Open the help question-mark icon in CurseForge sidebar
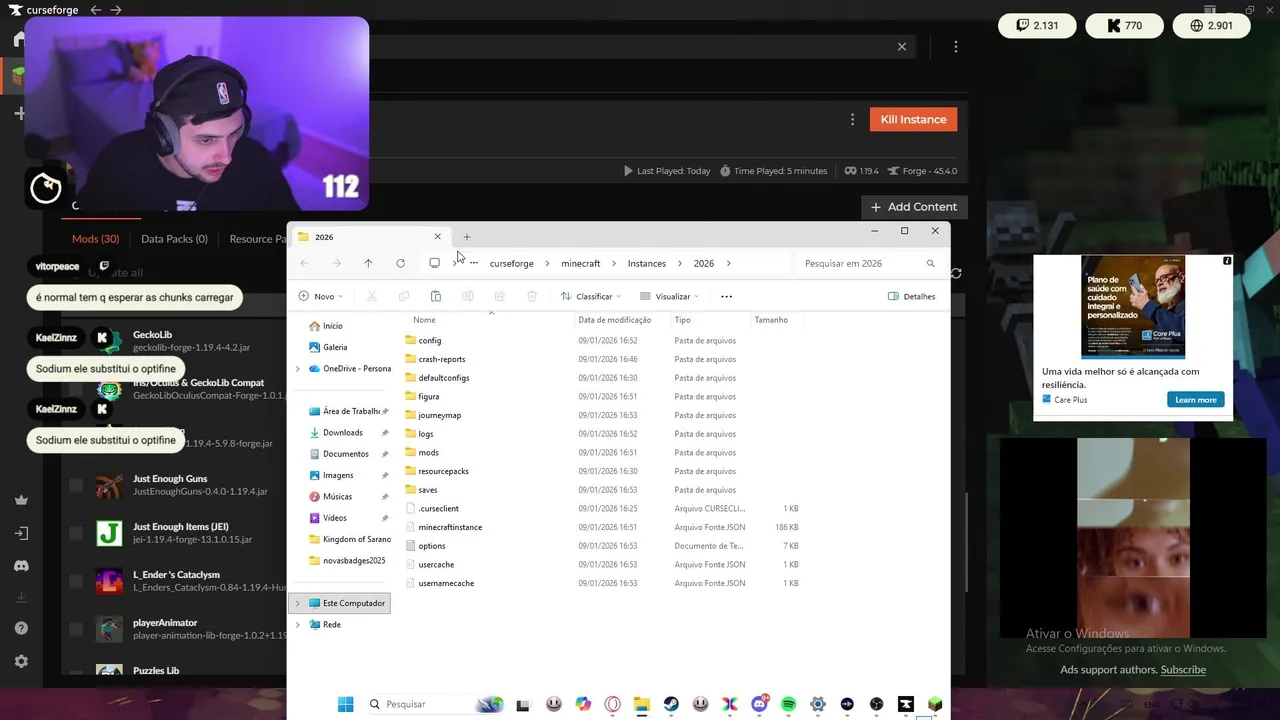The image size is (1280, 720). click(x=21, y=628)
